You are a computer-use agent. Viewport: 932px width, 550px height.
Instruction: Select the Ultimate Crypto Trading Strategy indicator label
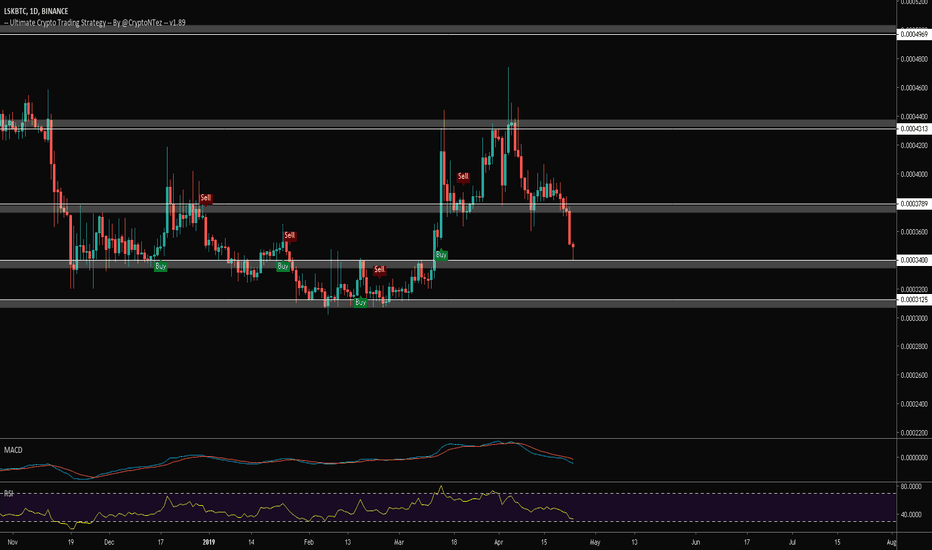tap(95, 23)
